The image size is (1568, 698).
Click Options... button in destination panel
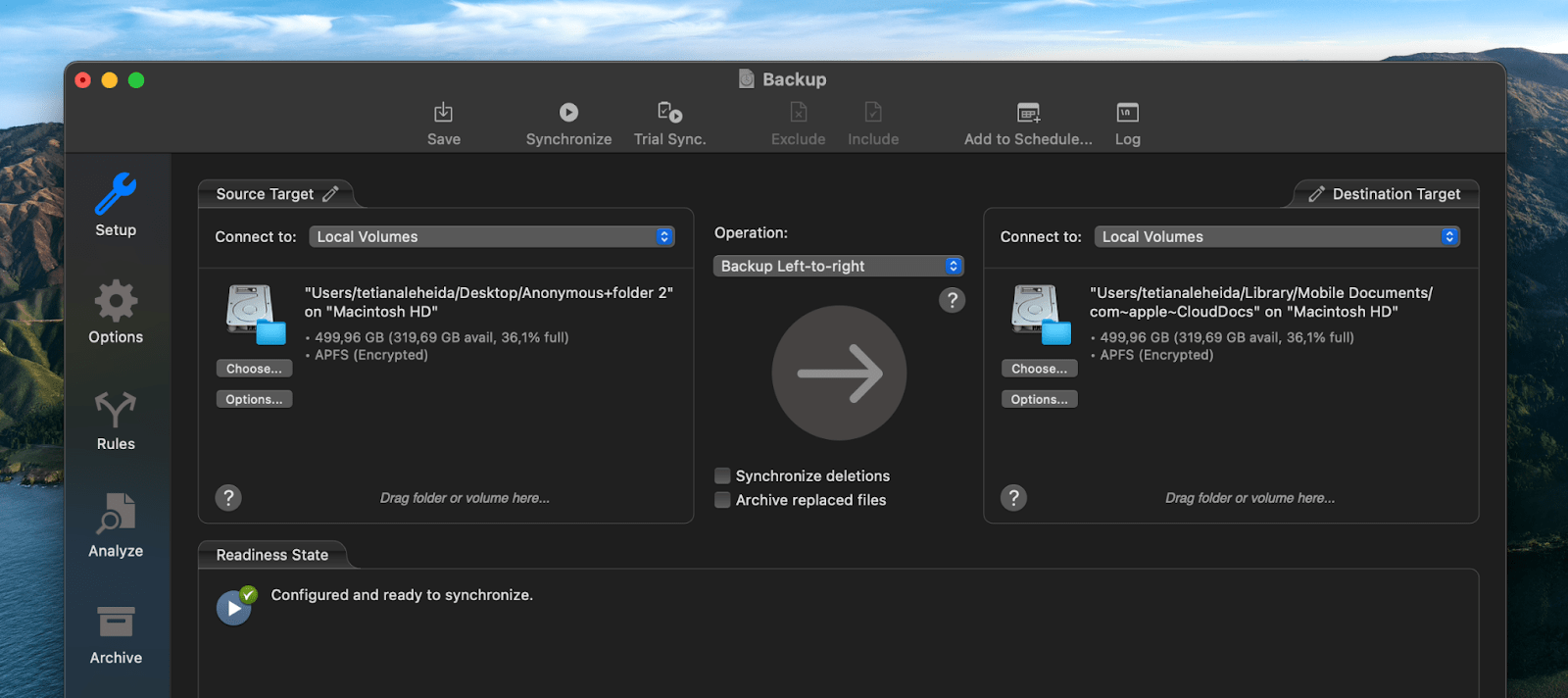(x=1039, y=399)
